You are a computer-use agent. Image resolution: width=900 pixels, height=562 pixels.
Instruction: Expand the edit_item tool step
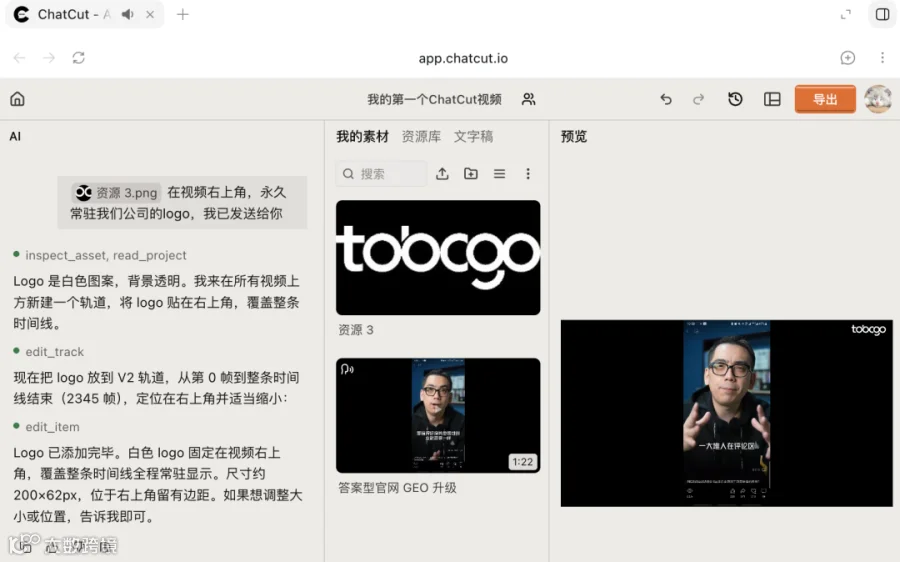[46, 427]
